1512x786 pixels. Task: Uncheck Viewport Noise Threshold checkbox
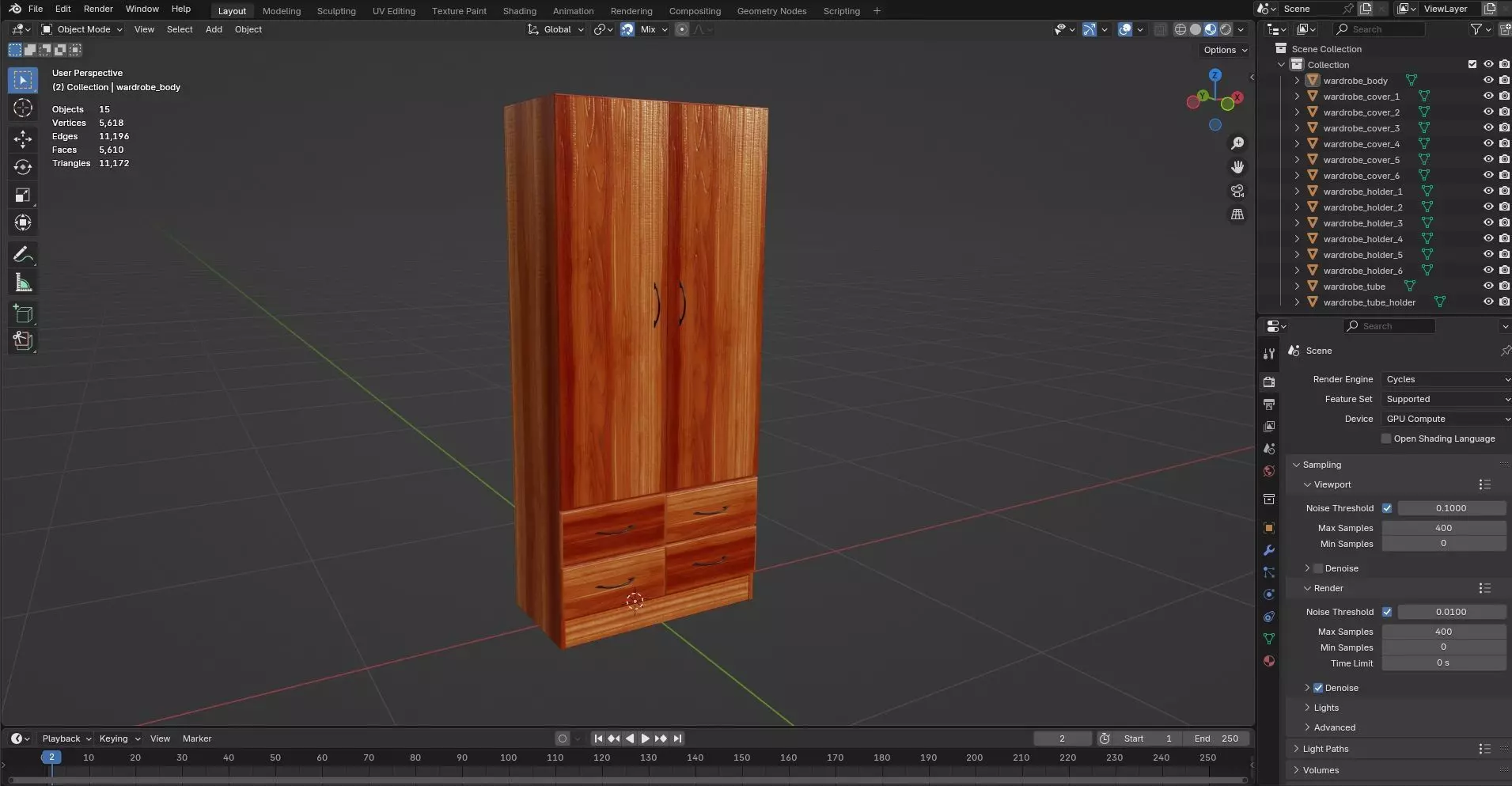point(1387,508)
